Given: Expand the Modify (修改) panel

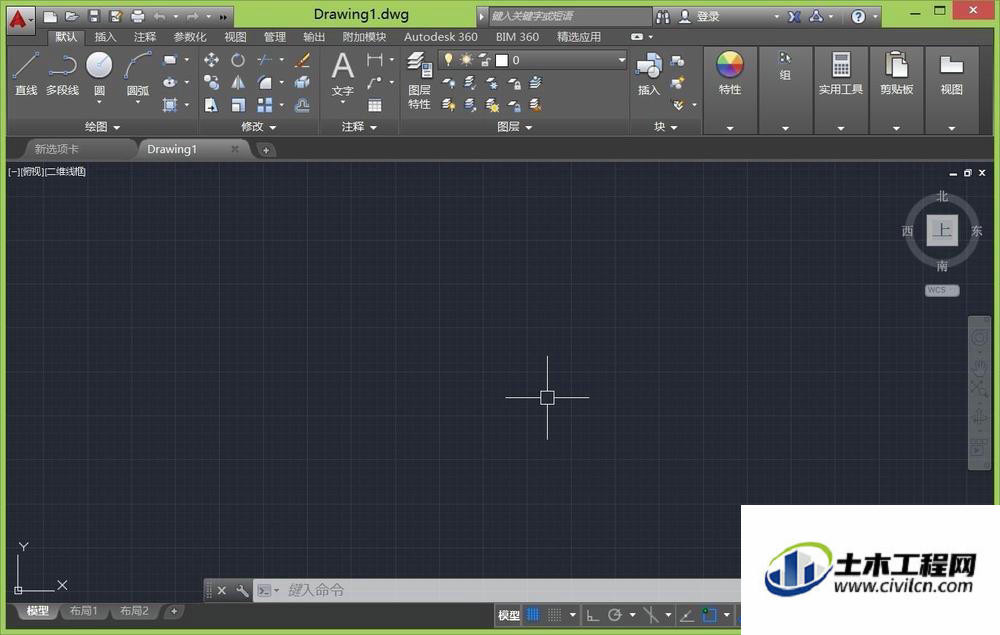Looking at the screenshot, I should click(258, 127).
